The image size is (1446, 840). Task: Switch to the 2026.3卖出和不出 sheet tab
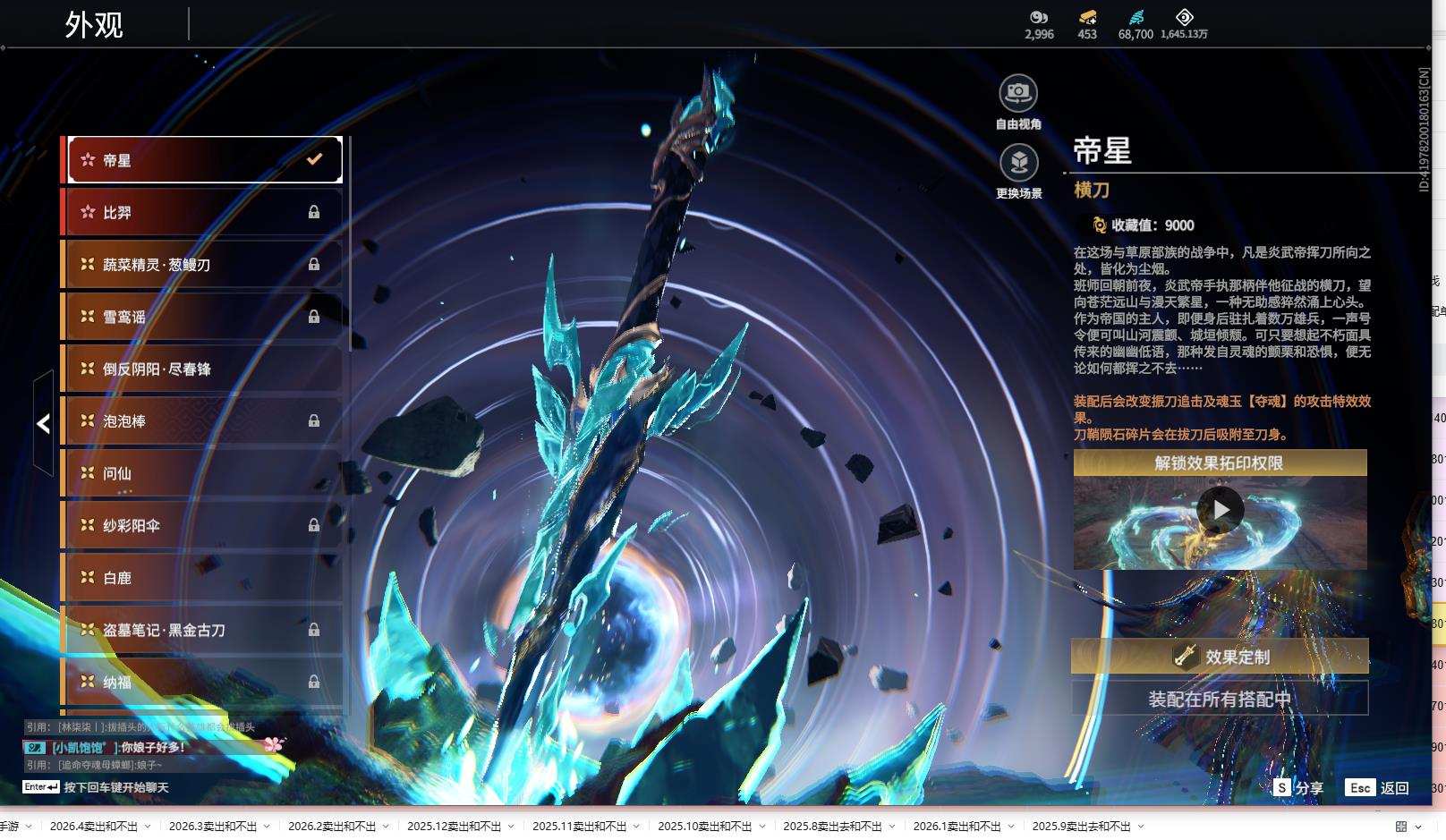pos(213,827)
